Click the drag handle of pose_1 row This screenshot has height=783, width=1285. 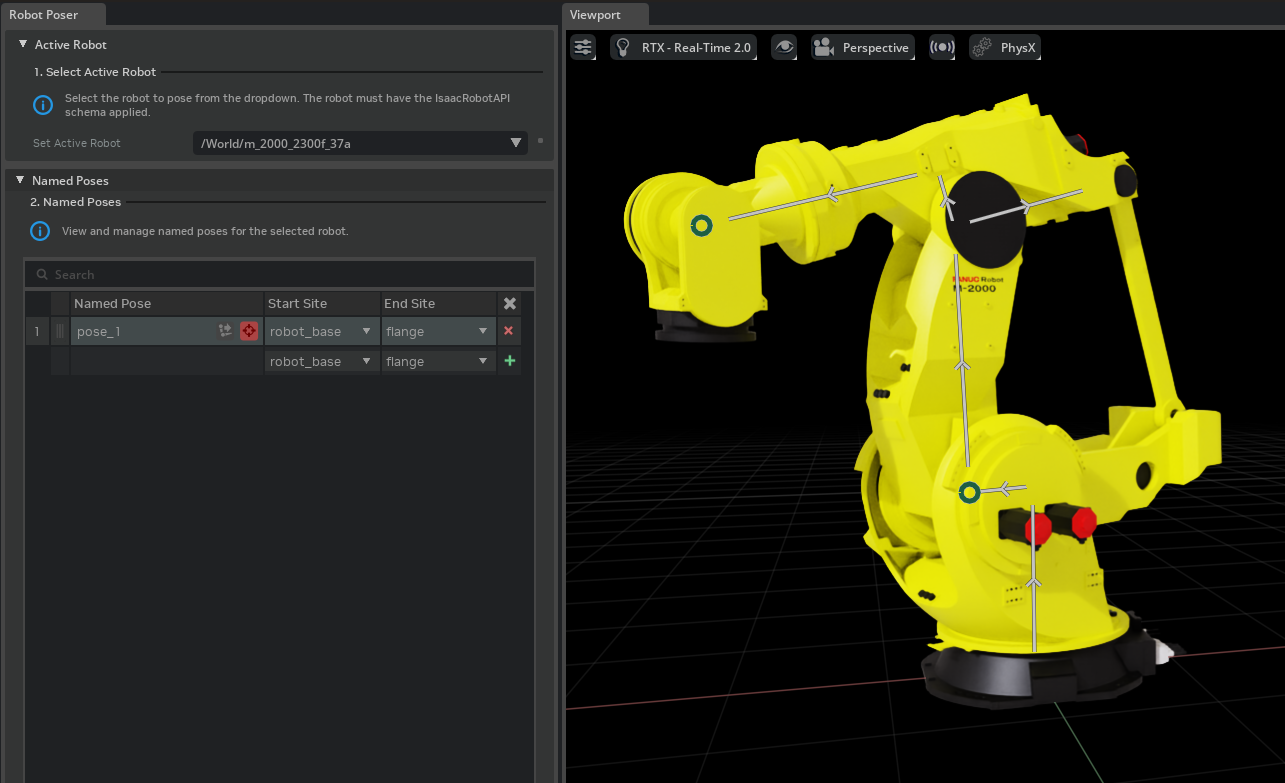60,331
